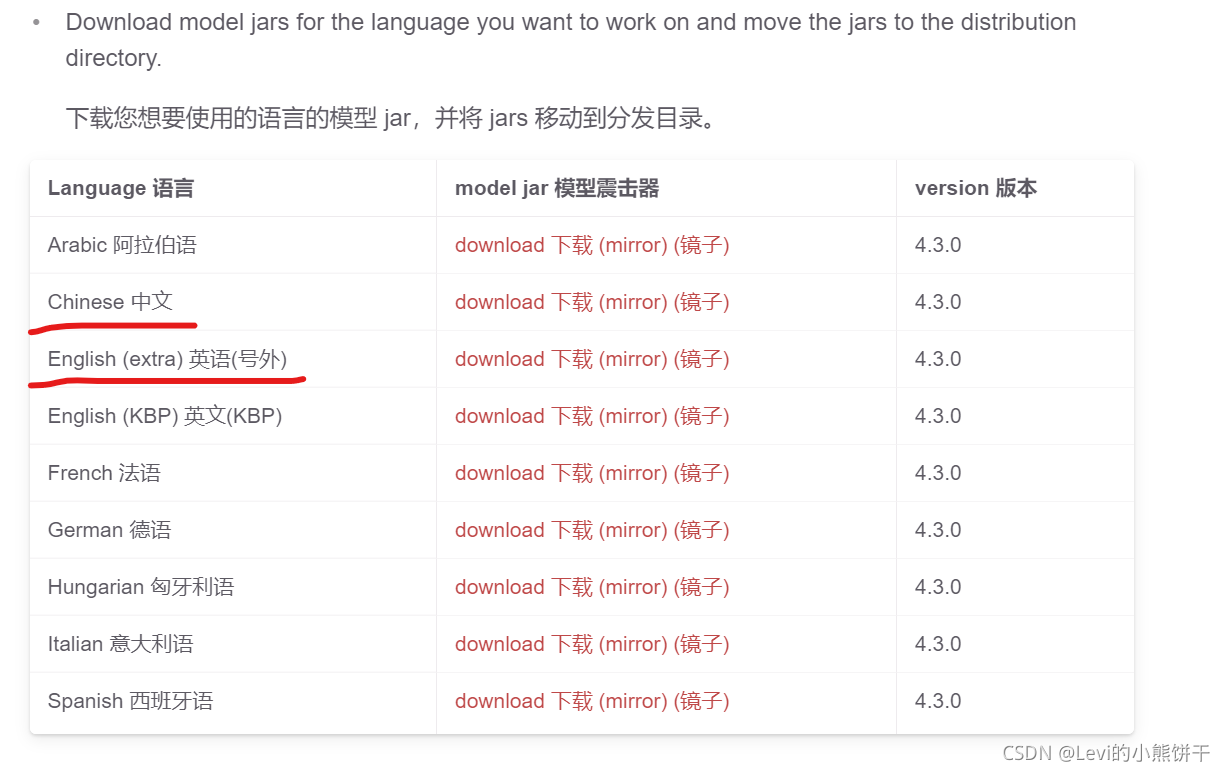Open the mirror link in the French row
Image resolution: width=1225 pixels, height=771 pixels.
point(664,473)
